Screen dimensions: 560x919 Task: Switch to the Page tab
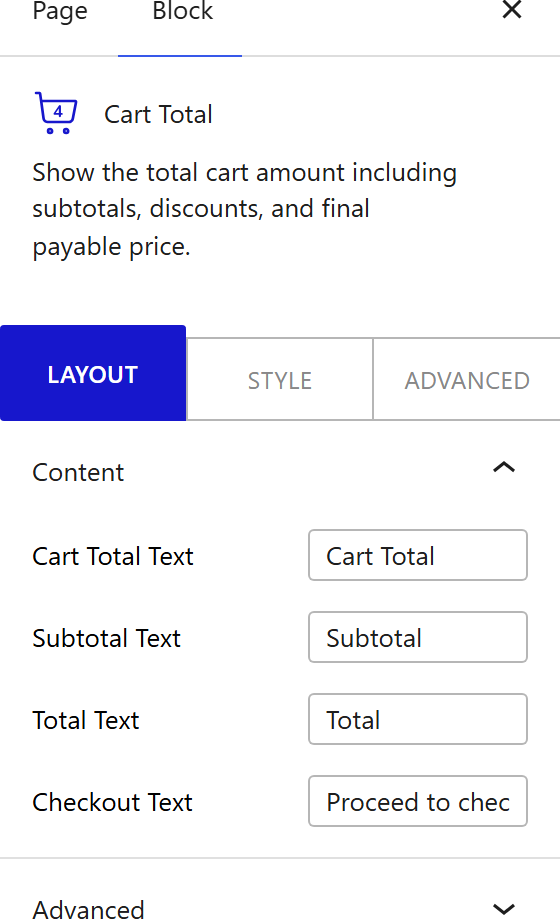pyautogui.click(x=60, y=12)
